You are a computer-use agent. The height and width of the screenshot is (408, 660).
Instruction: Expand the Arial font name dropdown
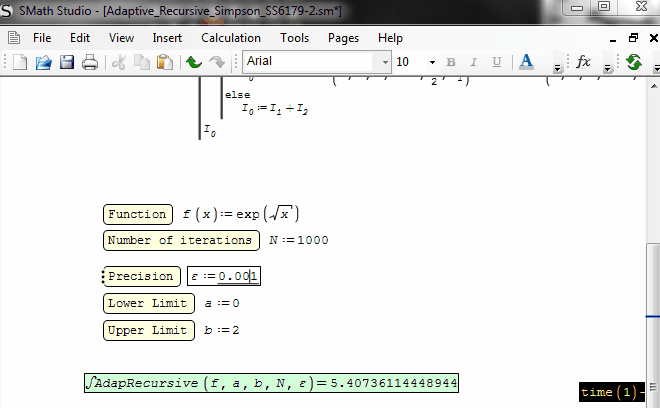tap(382, 62)
